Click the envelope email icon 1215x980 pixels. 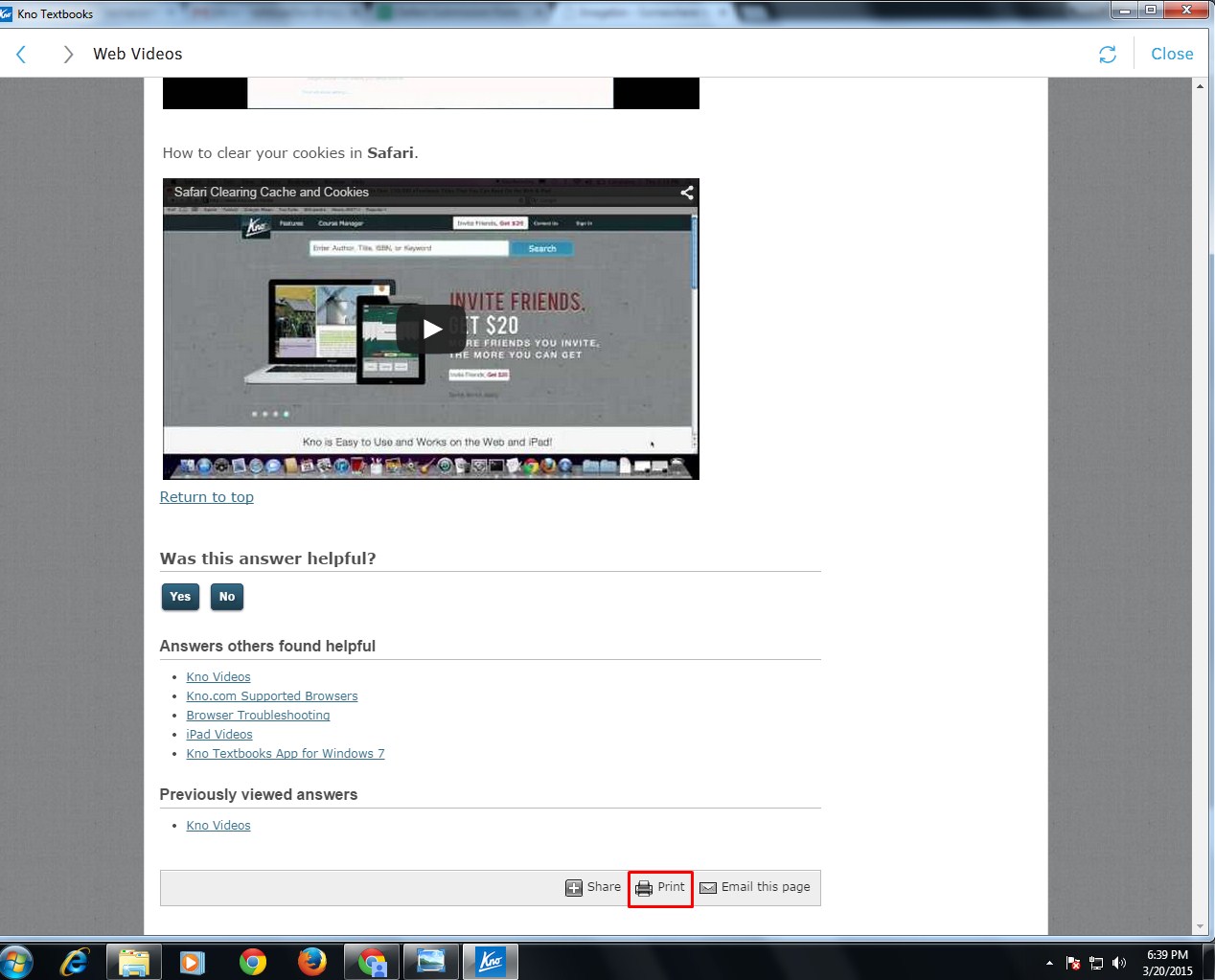coord(708,888)
